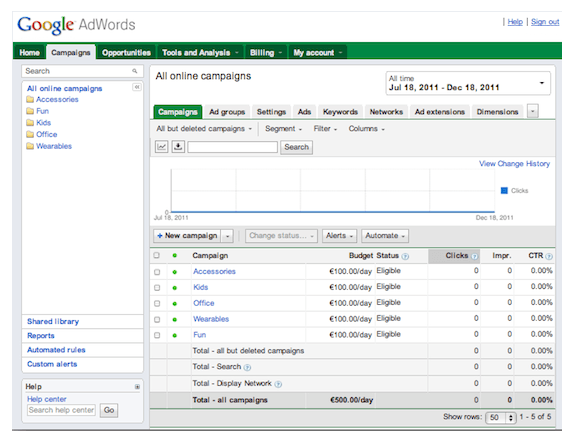Click the chart toggle graph icon

[161, 147]
